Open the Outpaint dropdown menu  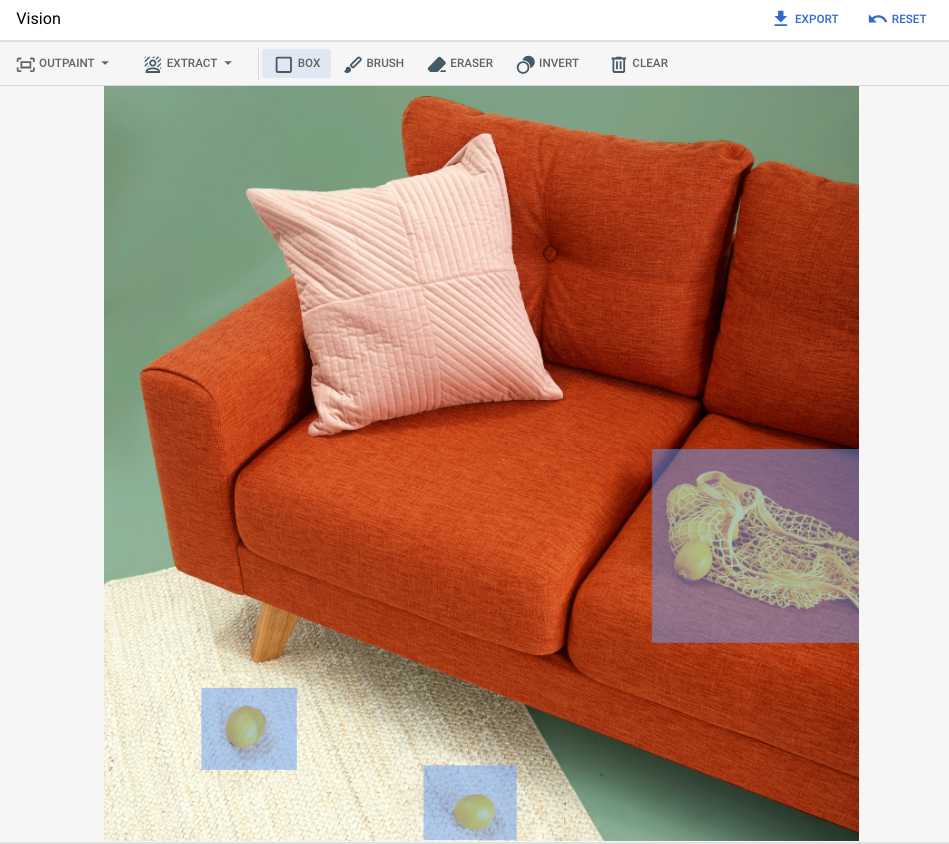pyautogui.click(x=106, y=63)
